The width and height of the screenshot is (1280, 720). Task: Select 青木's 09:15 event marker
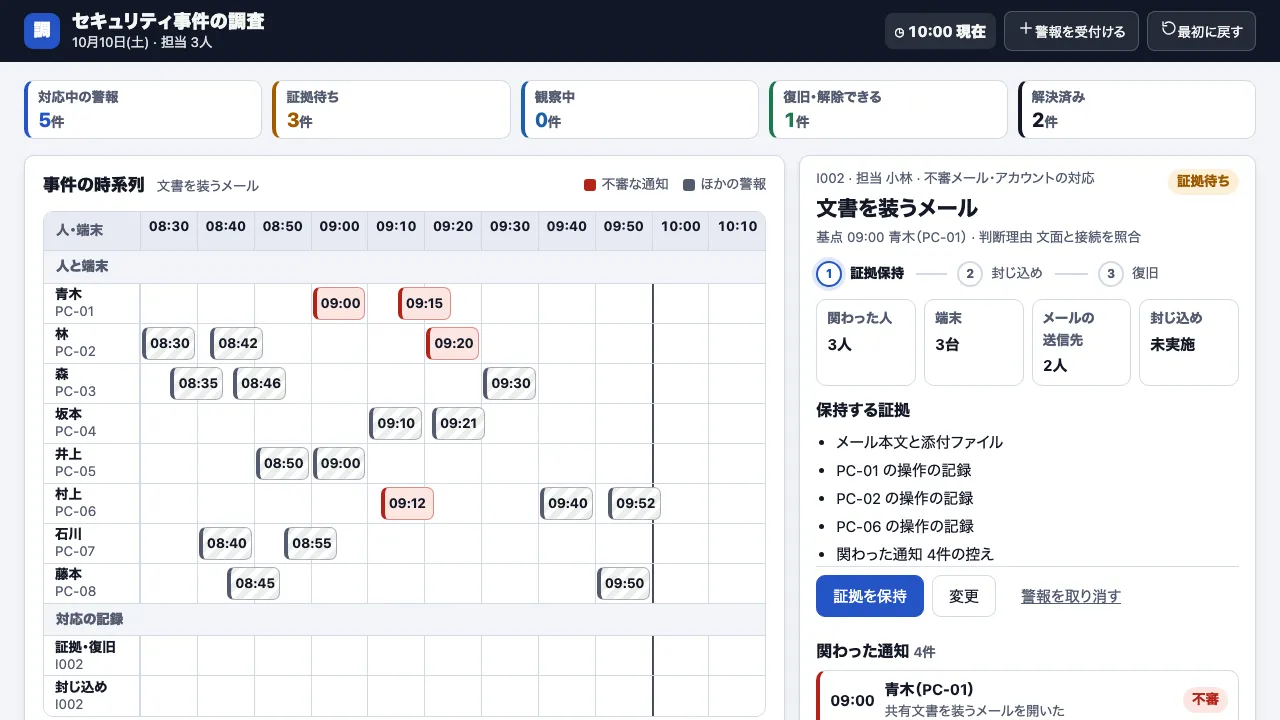tap(424, 303)
